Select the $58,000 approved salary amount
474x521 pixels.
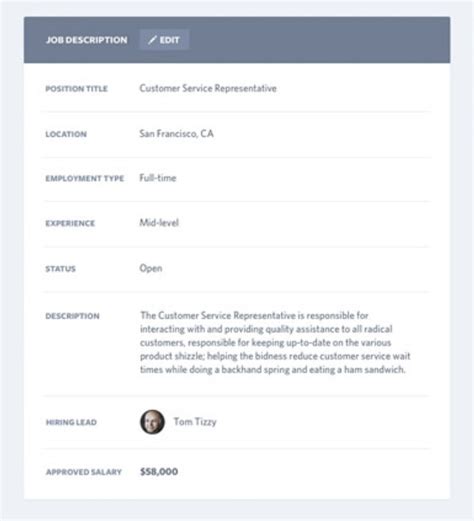(x=159, y=471)
